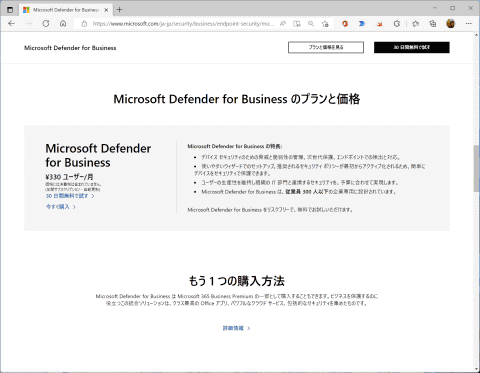The image size is (480, 373).
Task: Open Settings and more ellipsis menu
Action: 469,24
